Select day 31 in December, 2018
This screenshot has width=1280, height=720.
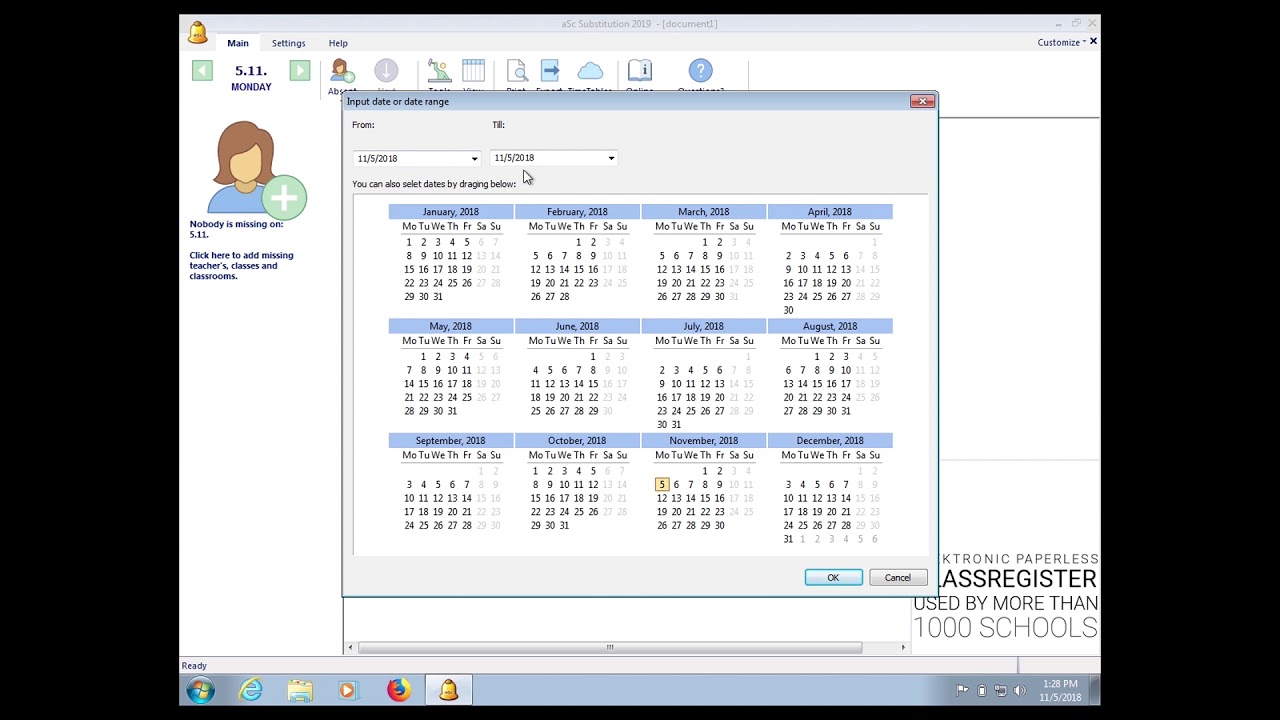788,539
